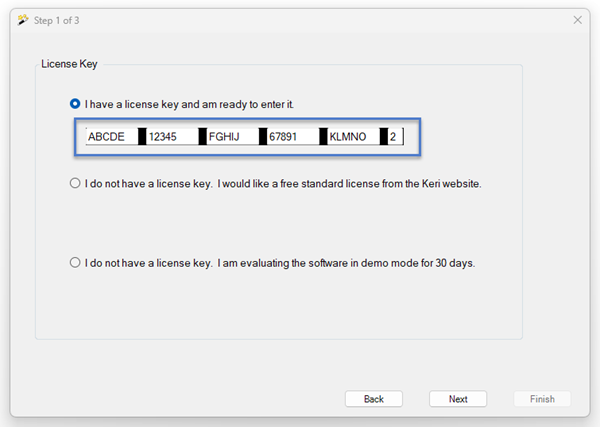
Task: Click the black separator between 12345 and FGHIJ
Action: (x=202, y=137)
